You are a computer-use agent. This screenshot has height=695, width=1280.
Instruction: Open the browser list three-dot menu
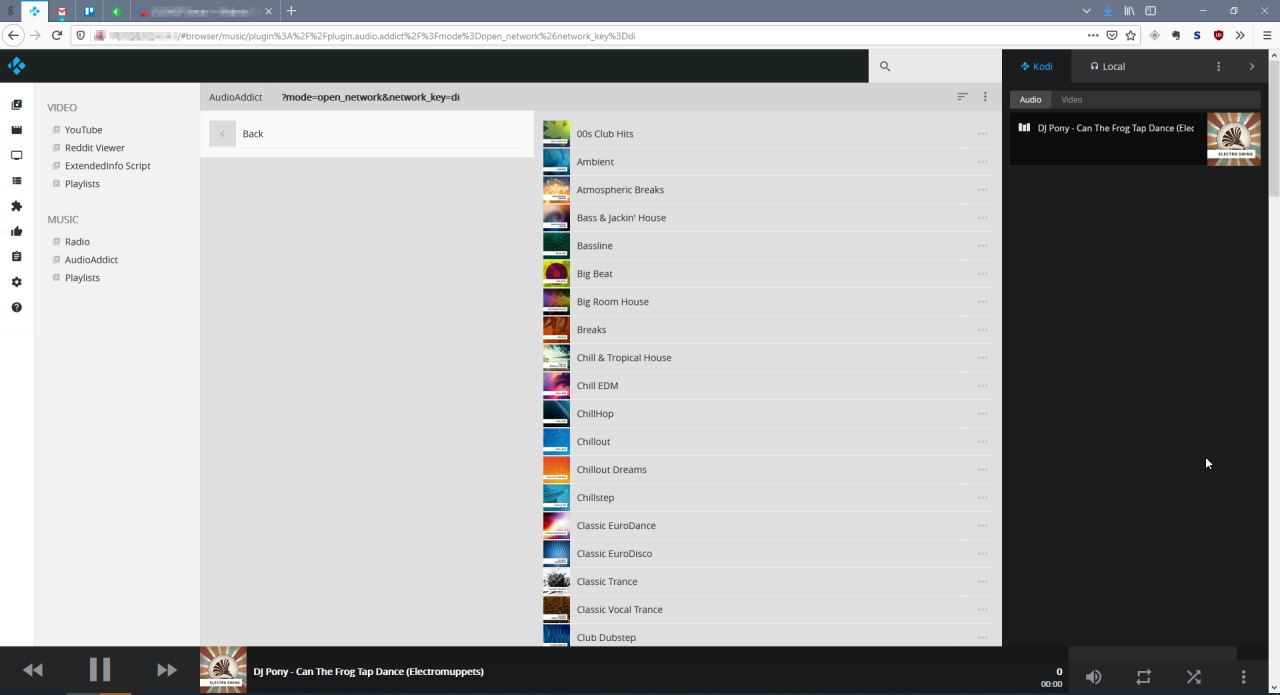pyautogui.click(x=985, y=97)
